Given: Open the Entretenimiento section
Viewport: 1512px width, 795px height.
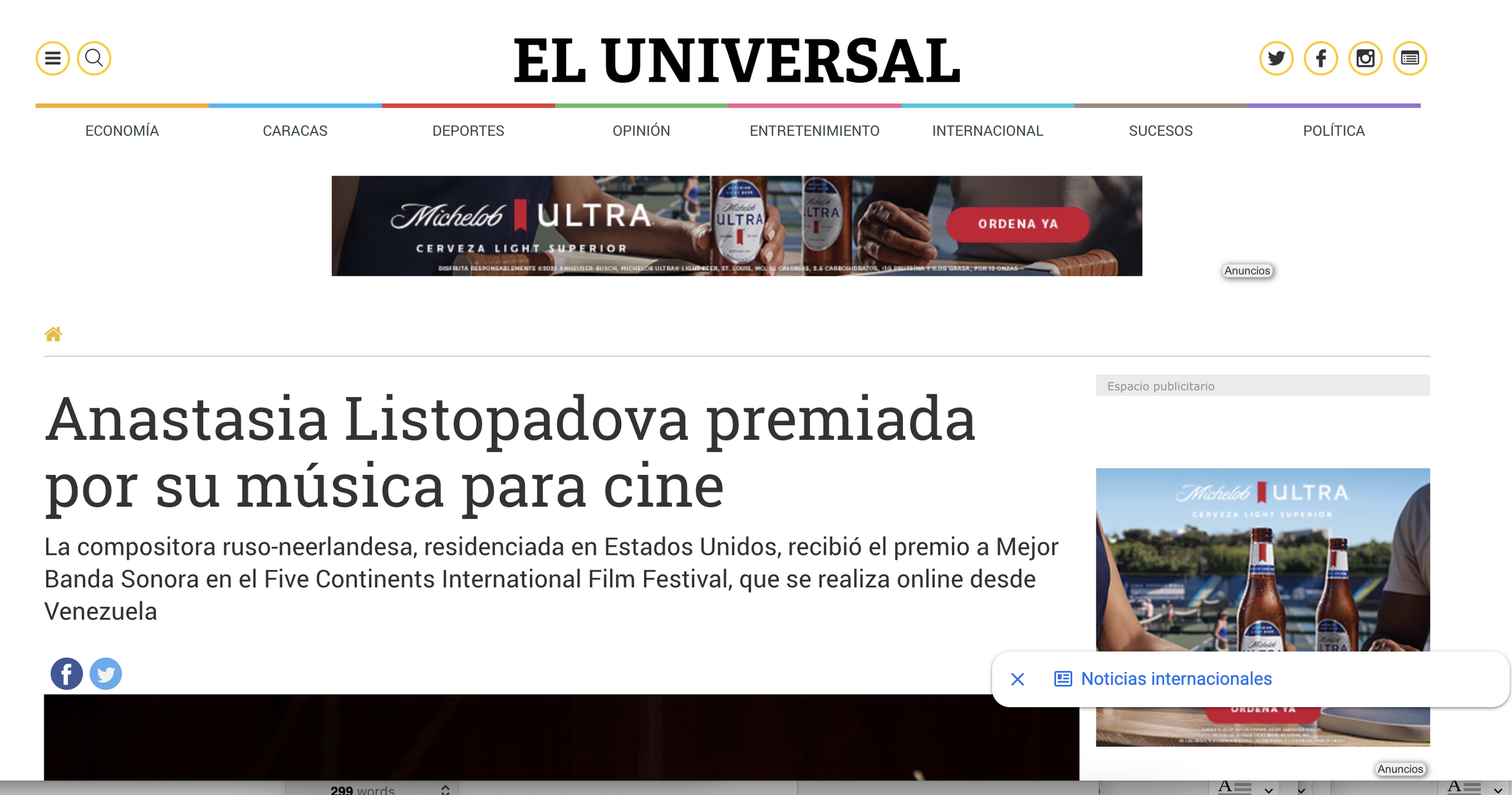Looking at the screenshot, I should click(x=815, y=131).
